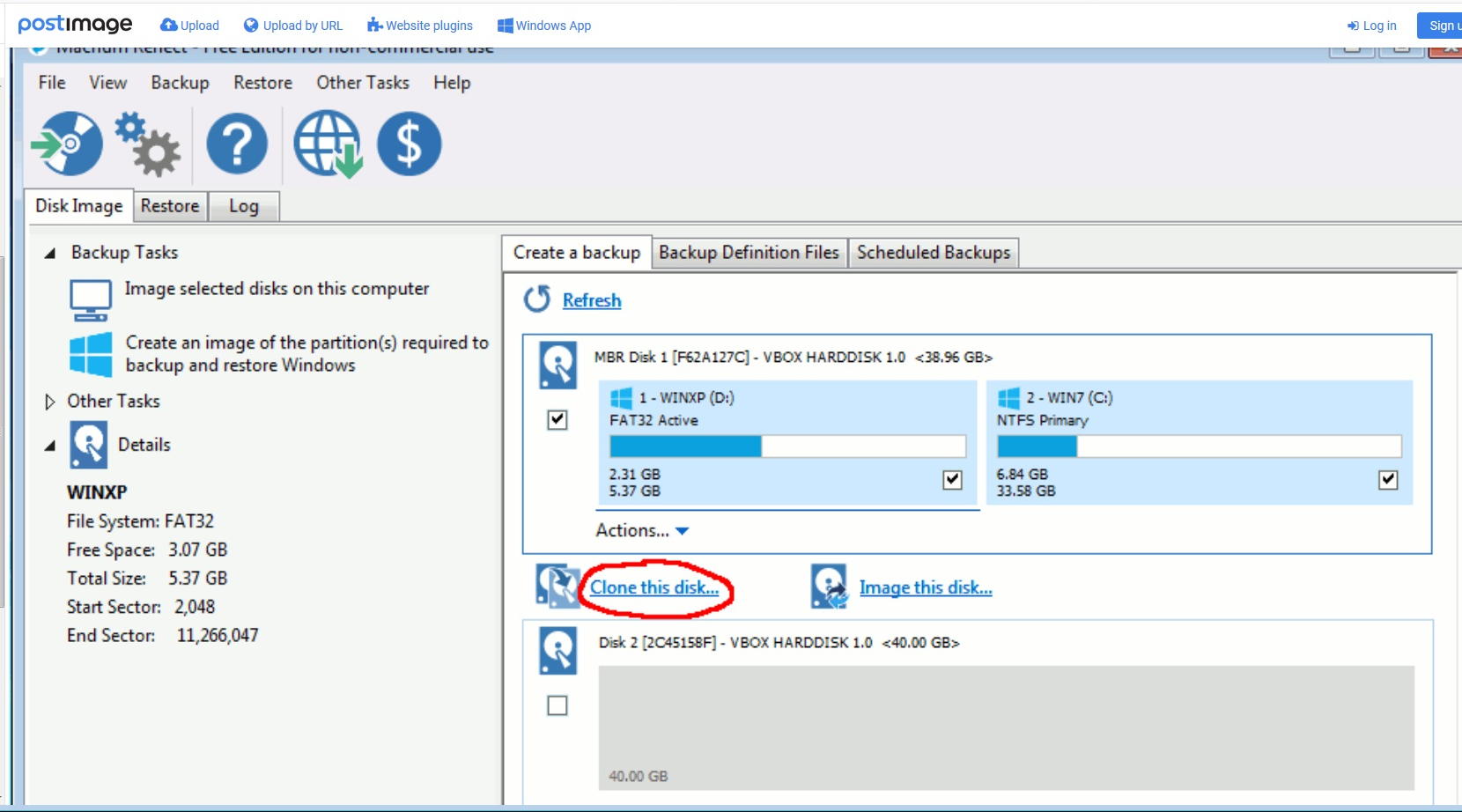Click the dollar sign purchase icon
The width and height of the screenshot is (1462, 812).
click(410, 144)
